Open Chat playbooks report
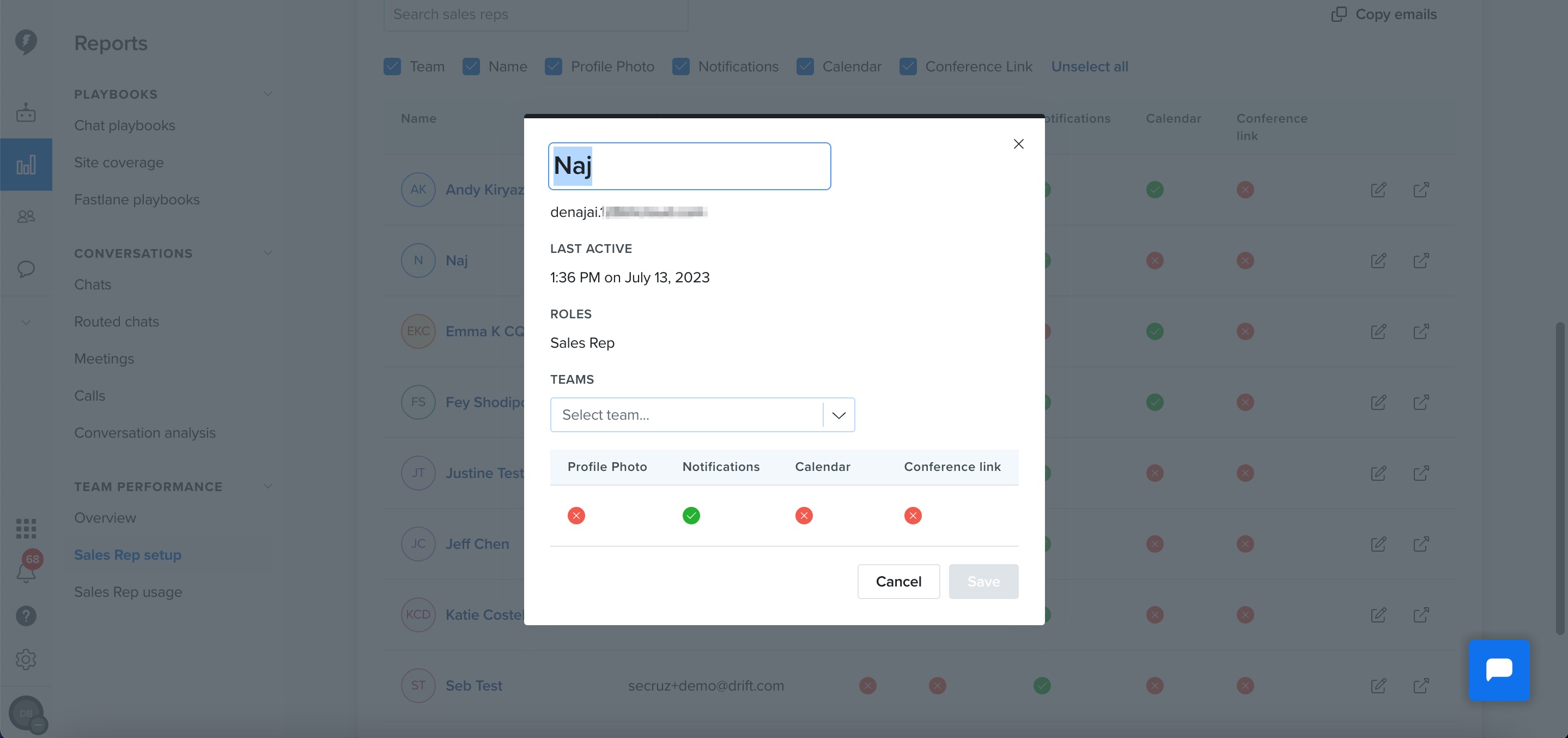 125,125
